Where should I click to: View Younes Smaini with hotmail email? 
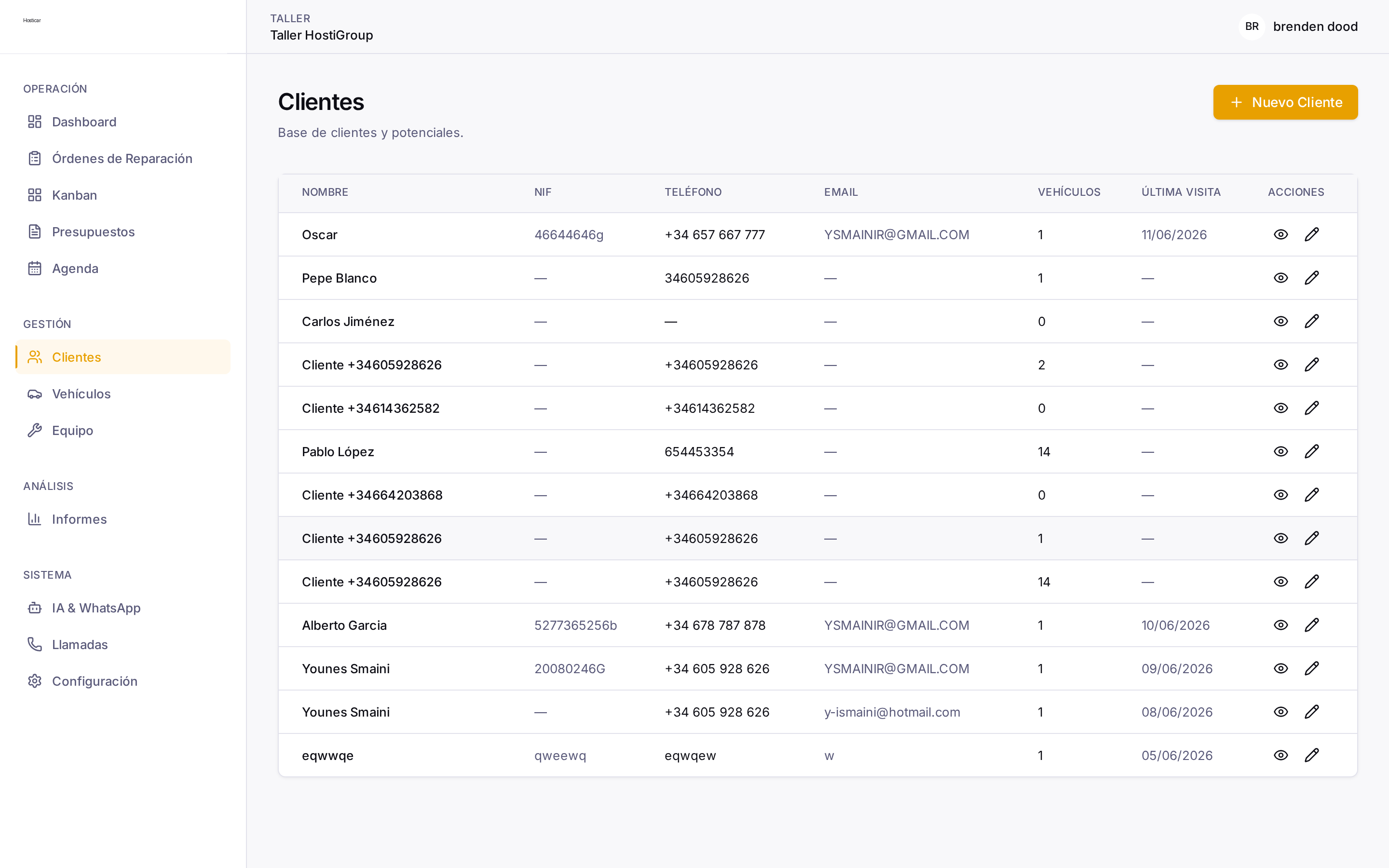coord(1280,712)
